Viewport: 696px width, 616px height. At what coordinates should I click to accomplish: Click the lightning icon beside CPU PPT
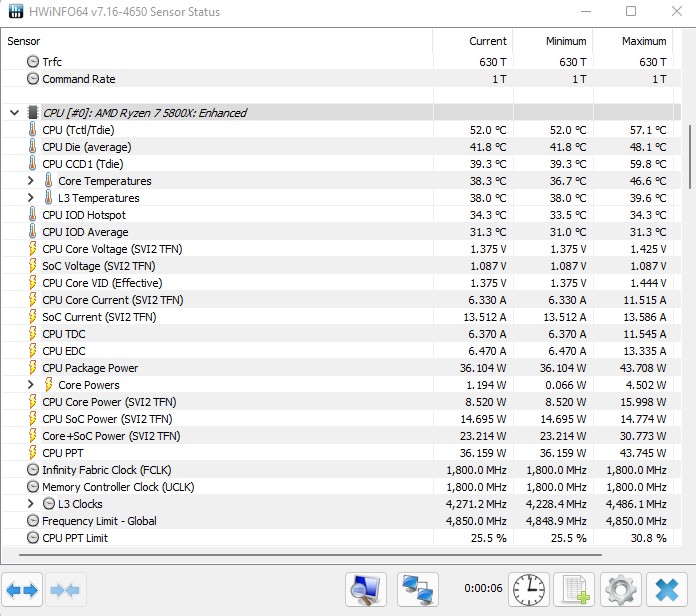pyautogui.click(x=32, y=453)
